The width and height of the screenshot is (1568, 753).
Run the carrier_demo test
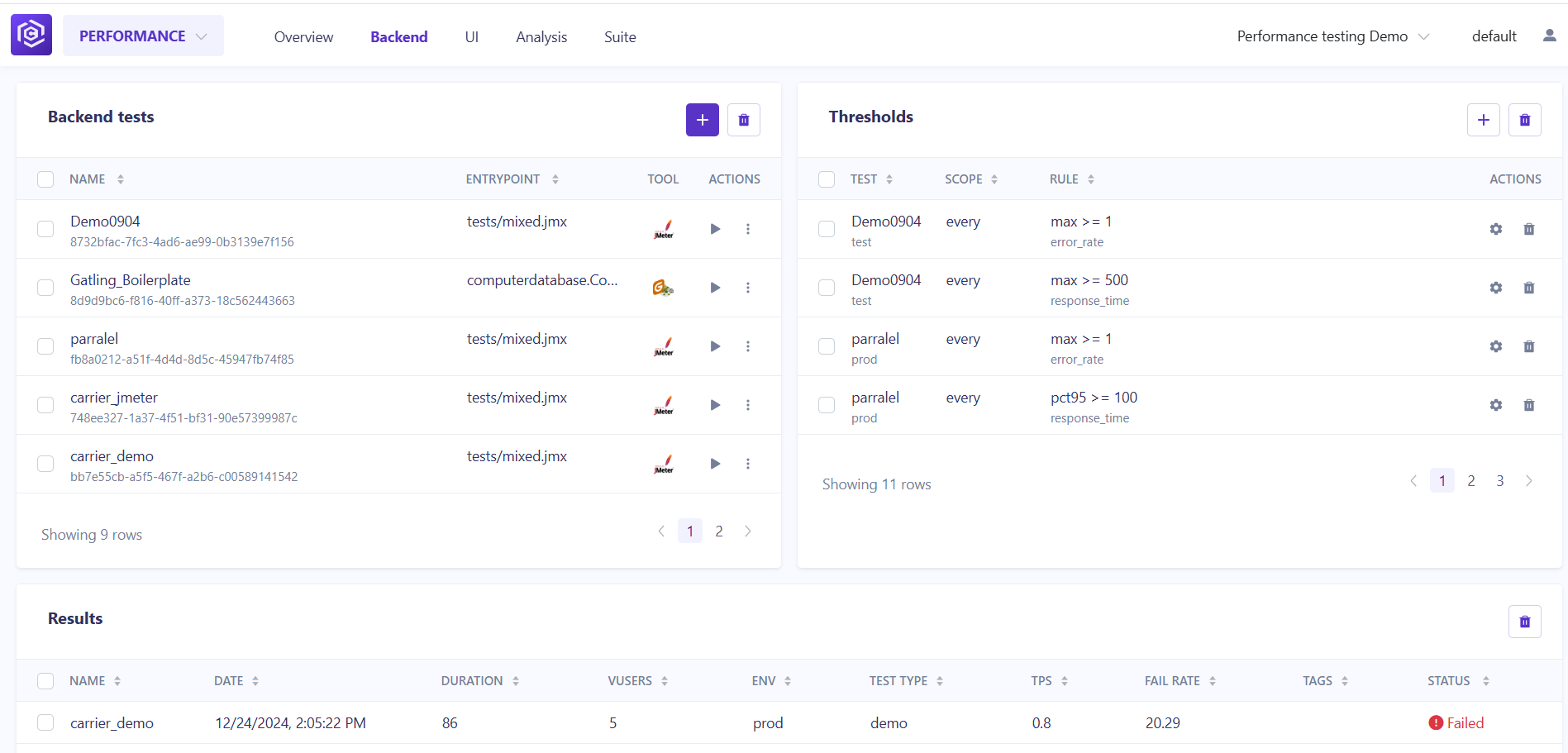tap(715, 464)
